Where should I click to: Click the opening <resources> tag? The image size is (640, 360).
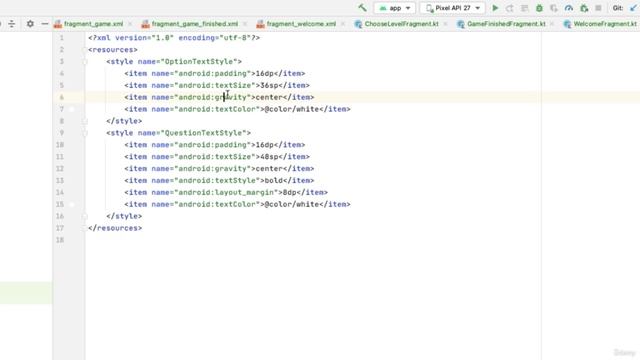tap(113, 50)
